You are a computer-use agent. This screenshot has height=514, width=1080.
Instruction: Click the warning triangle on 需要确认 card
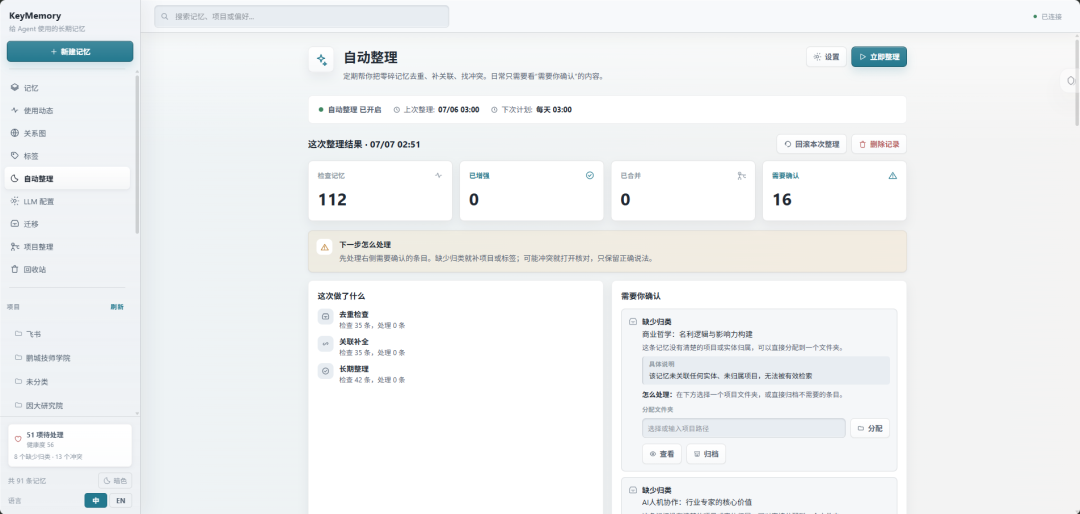point(893,176)
